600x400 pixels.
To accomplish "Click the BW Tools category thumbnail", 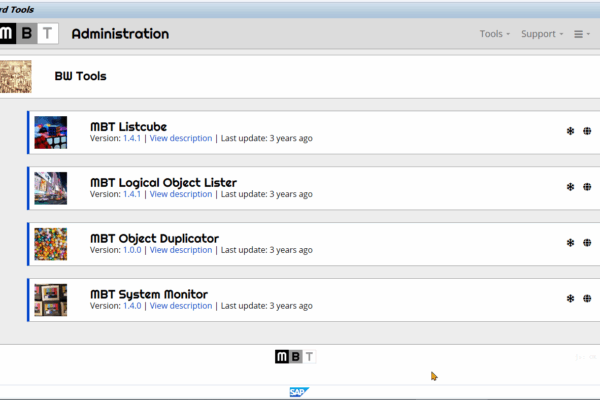I will (16, 76).
